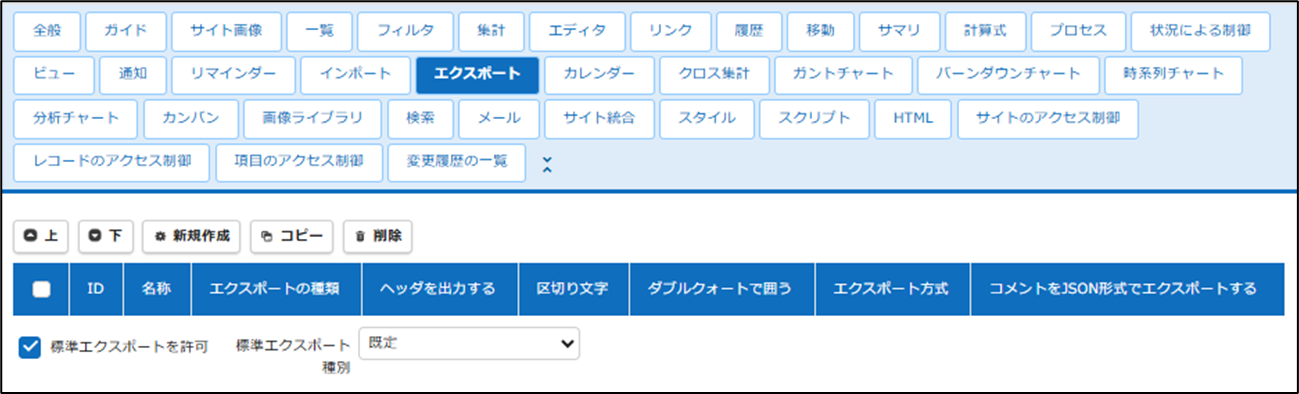The height and width of the screenshot is (394, 1299).
Task: Open the スクリプト tab
Action: (815, 118)
